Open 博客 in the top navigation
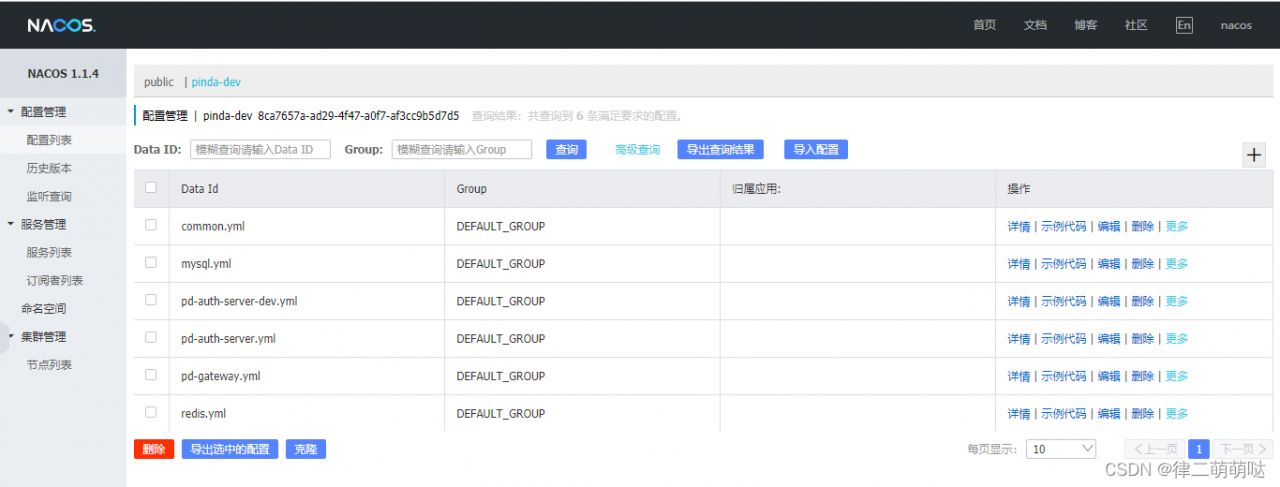This screenshot has width=1280, height=487. (1086, 25)
